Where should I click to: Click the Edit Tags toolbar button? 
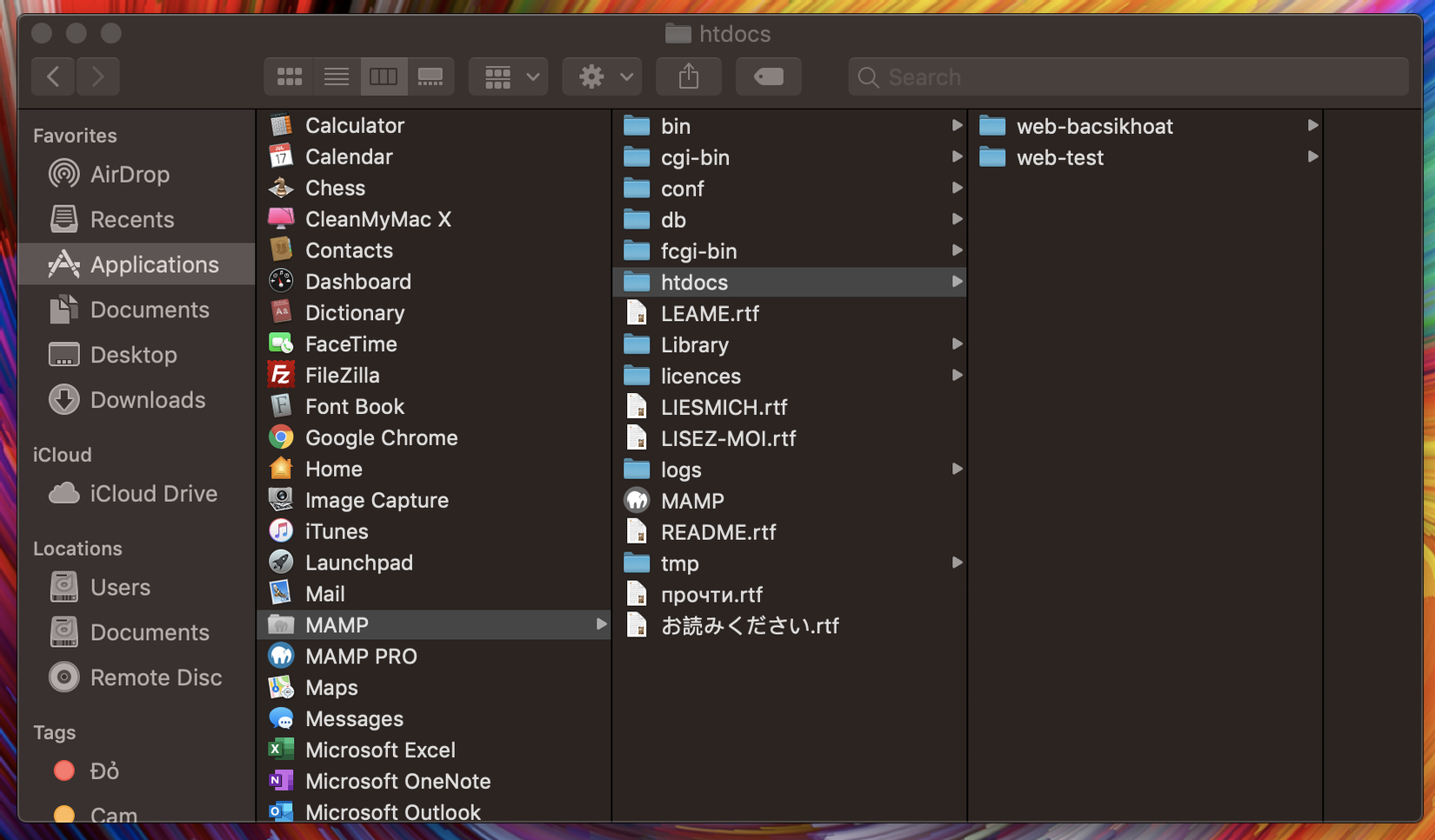(x=768, y=77)
